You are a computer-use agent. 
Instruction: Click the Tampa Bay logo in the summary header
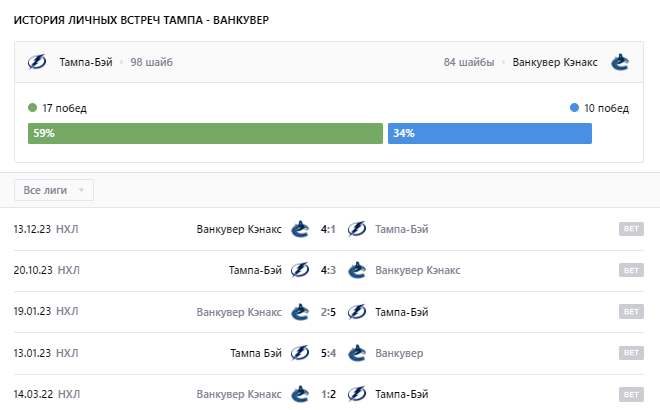click(37, 62)
